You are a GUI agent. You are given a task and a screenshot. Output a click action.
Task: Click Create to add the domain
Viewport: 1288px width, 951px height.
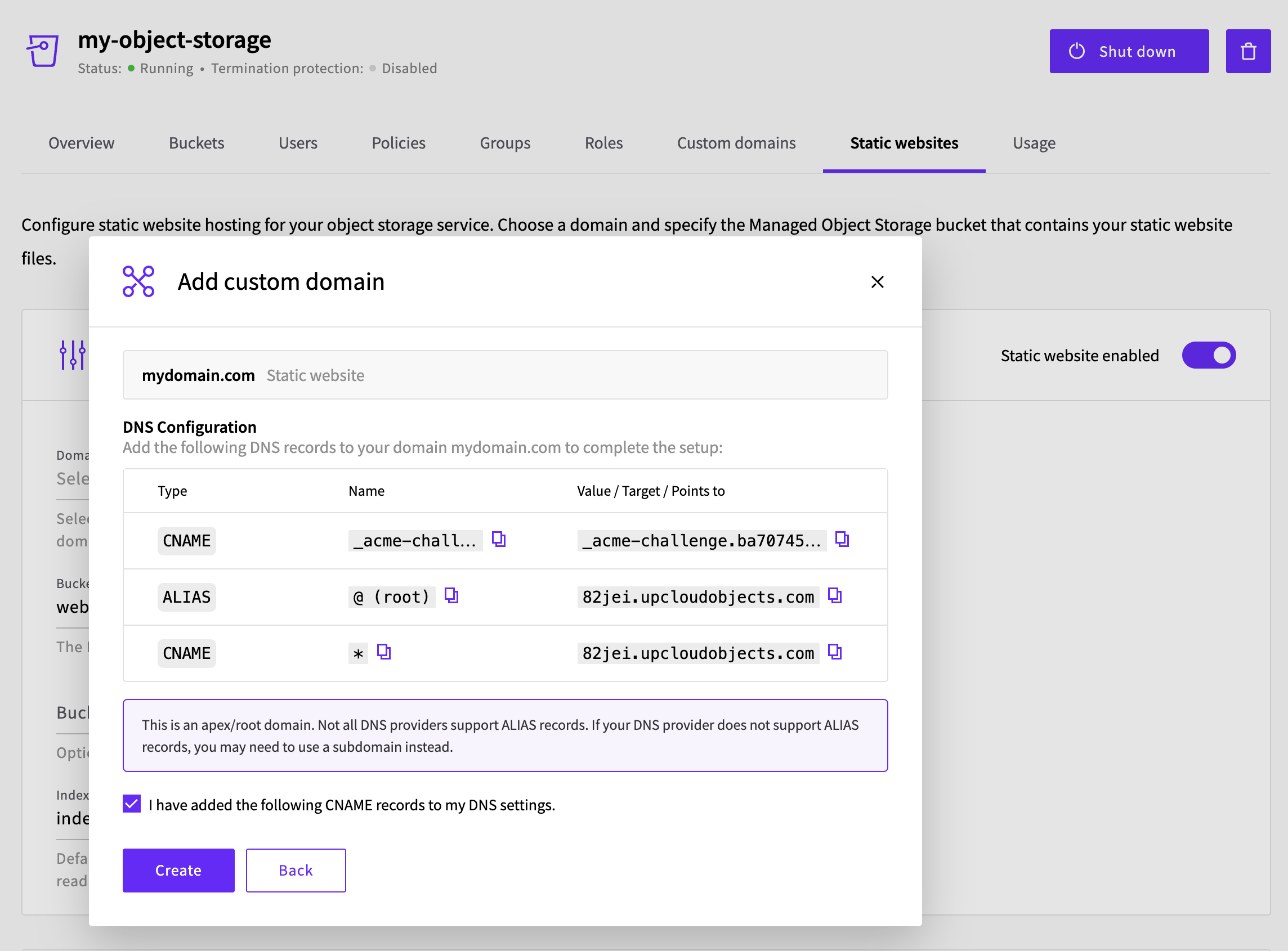pyautogui.click(x=178, y=870)
